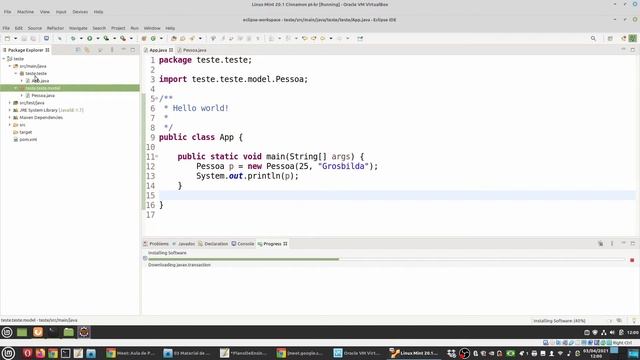This screenshot has width=640, height=360.
Task: Switch to PlanoDeEnsino taskbar window
Action: [244, 353]
